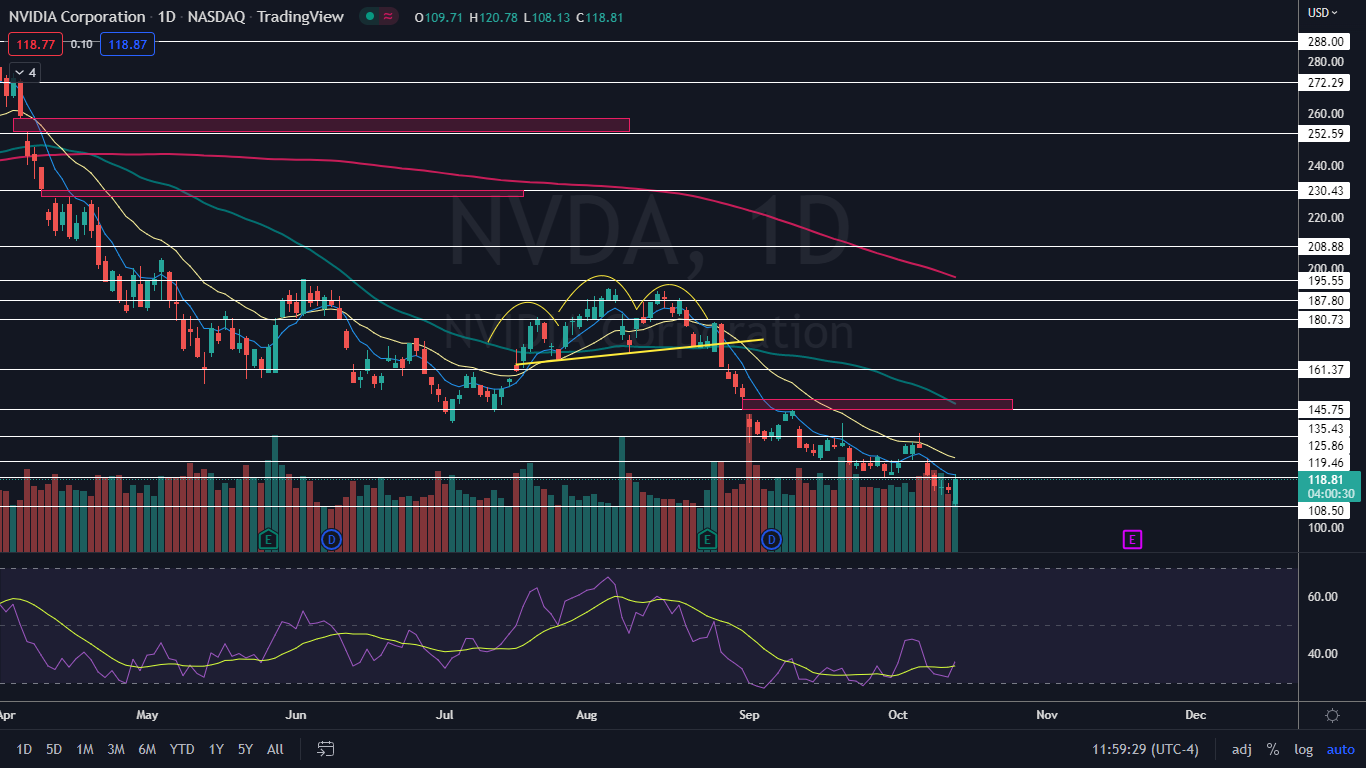1366x768 pixels.
Task: Toggle auto scale mode
Action: coord(1341,749)
